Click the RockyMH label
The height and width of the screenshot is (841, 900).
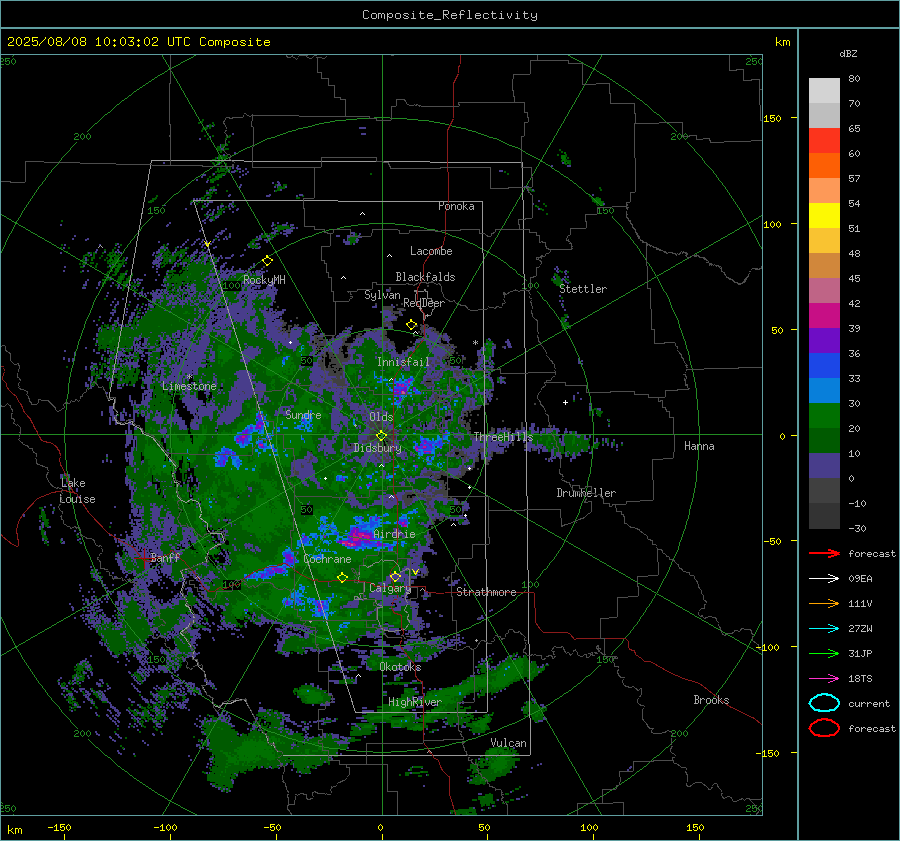tap(264, 280)
